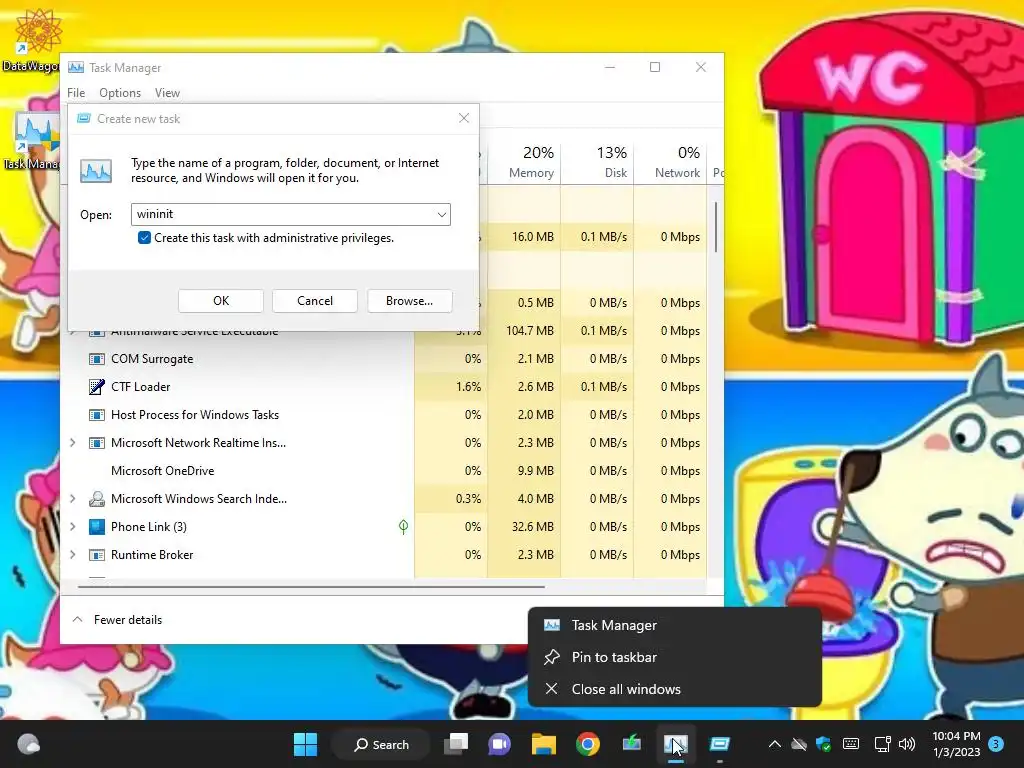Click the pin icon in the jump list

[x=552, y=657]
